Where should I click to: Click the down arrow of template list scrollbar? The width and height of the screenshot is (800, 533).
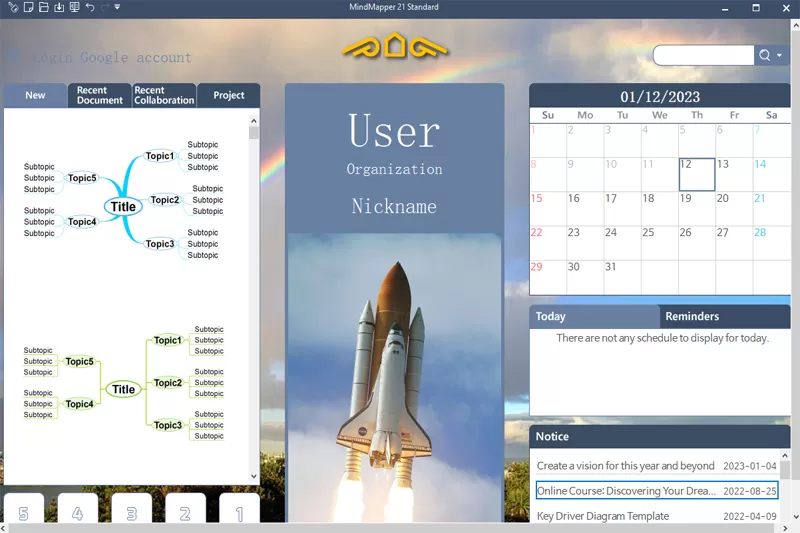(254, 476)
